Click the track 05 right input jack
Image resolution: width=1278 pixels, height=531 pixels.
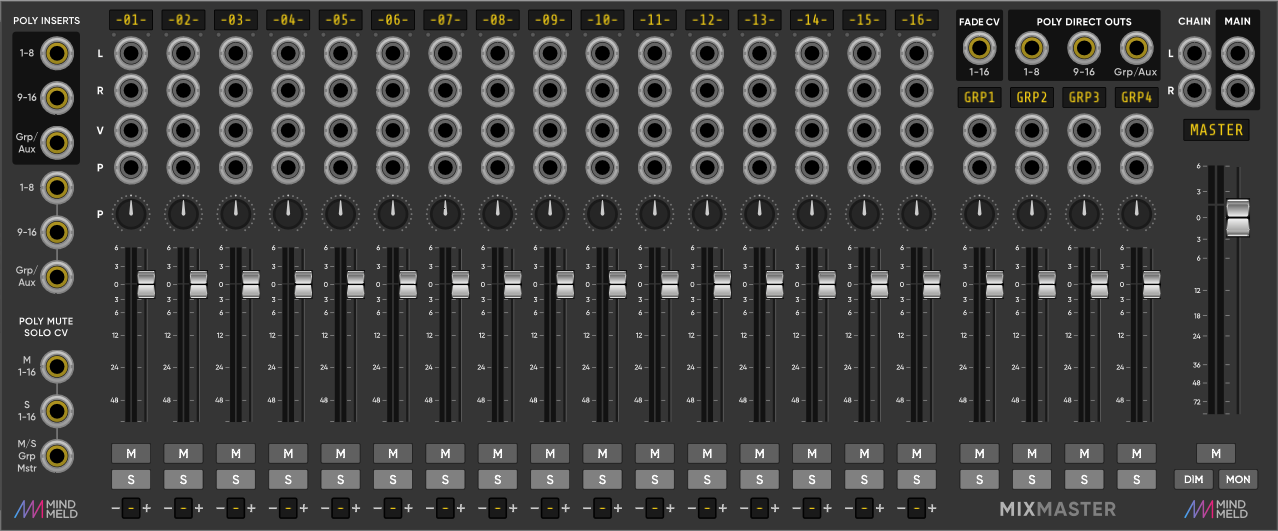tap(340, 90)
